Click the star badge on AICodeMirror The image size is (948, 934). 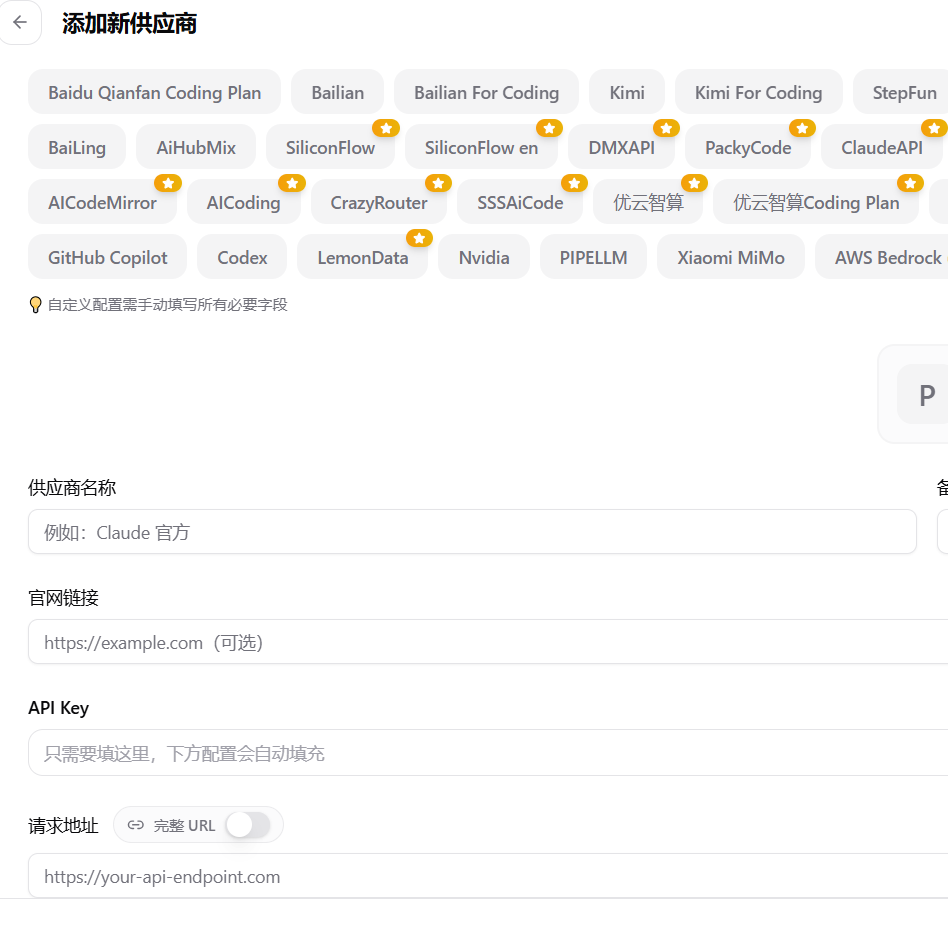coord(168,183)
